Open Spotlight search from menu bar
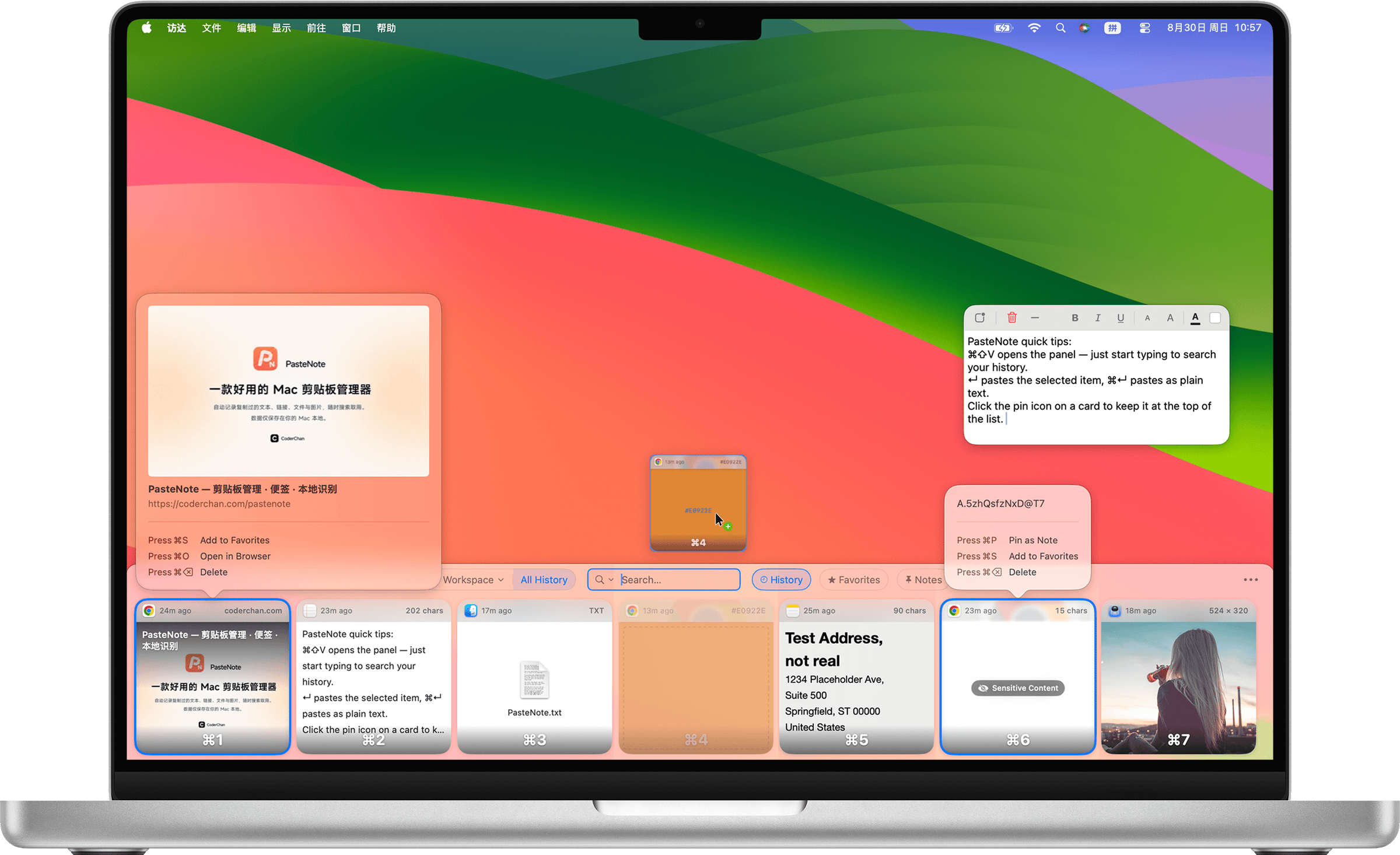The height and width of the screenshot is (855, 1400). [x=1060, y=28]
